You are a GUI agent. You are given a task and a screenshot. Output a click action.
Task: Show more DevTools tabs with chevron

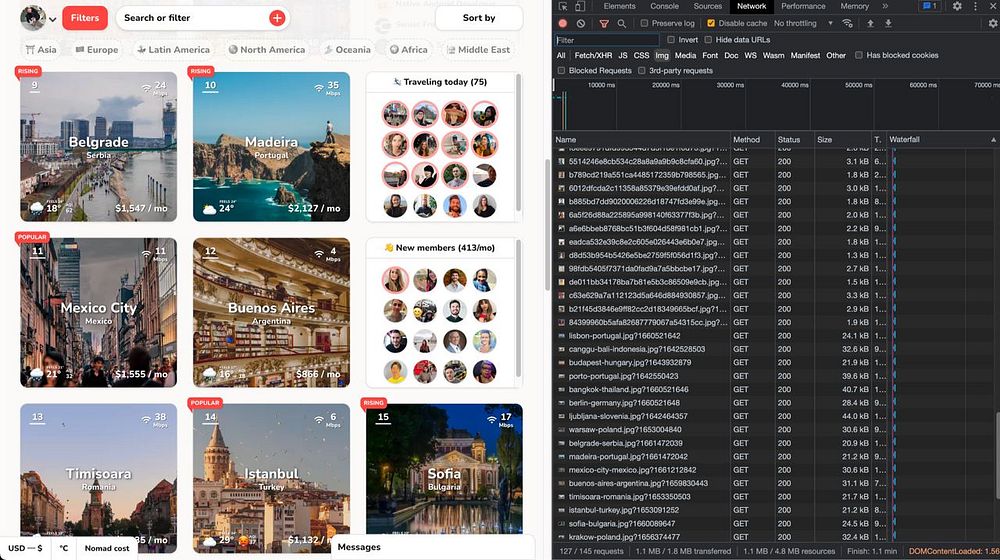click(884, 6)
